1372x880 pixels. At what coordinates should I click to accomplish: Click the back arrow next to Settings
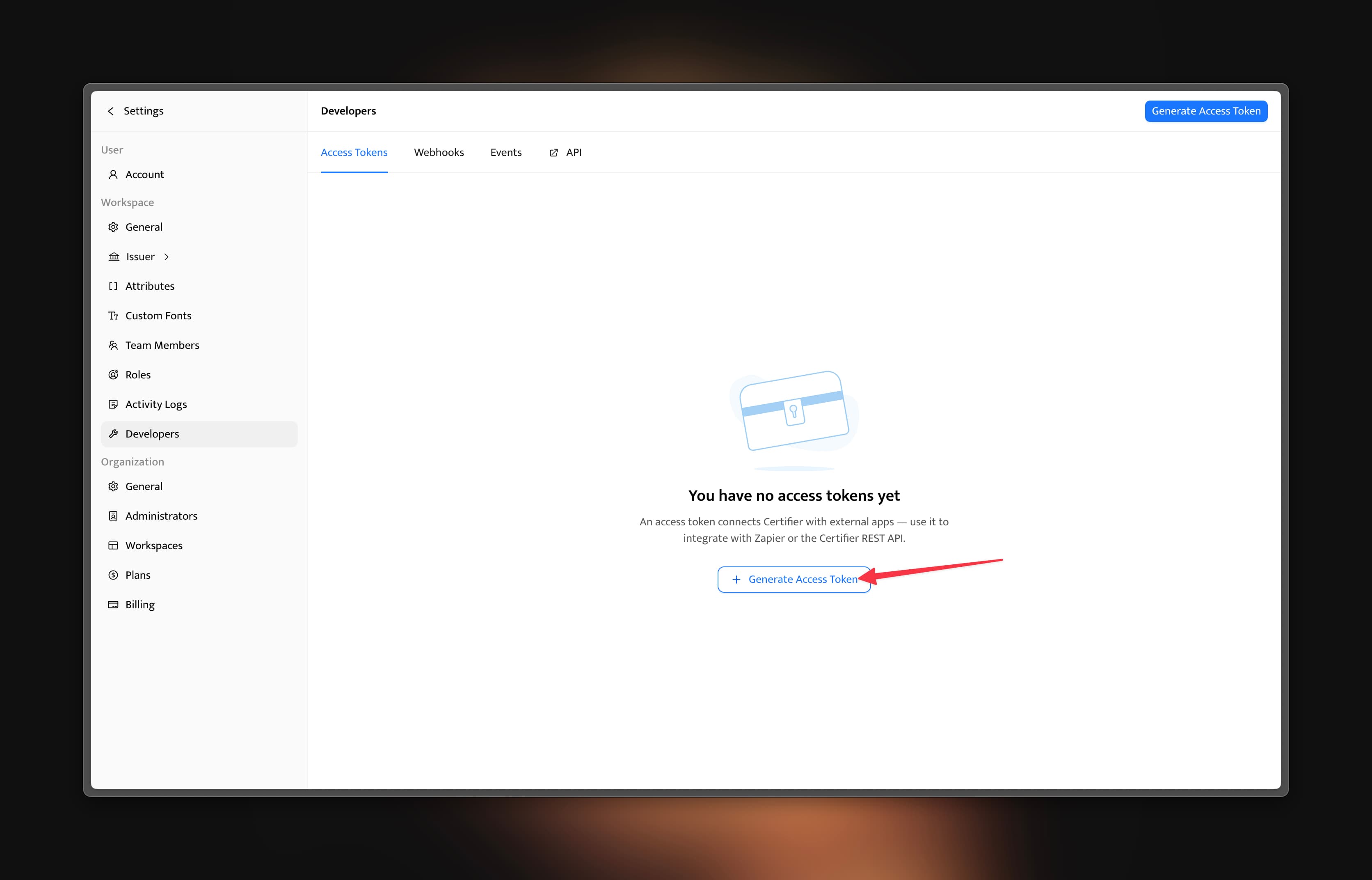coord(111,111)
